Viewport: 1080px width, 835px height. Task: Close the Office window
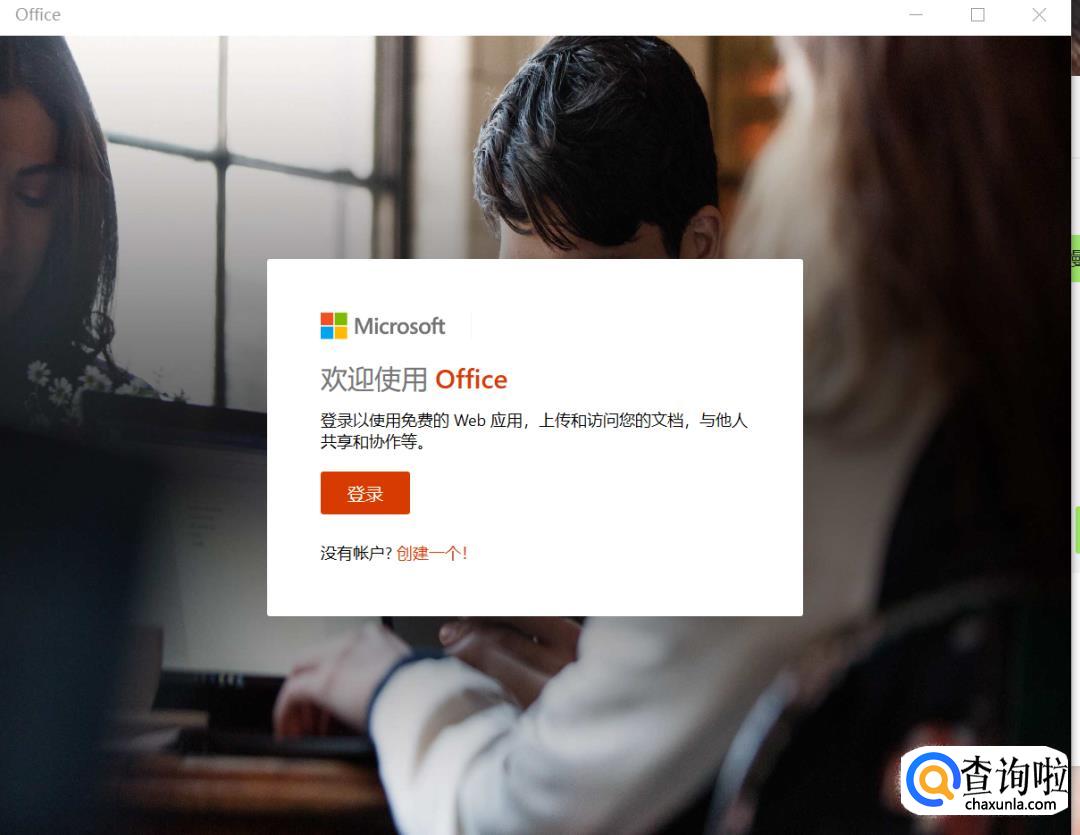coord(1039,14)
